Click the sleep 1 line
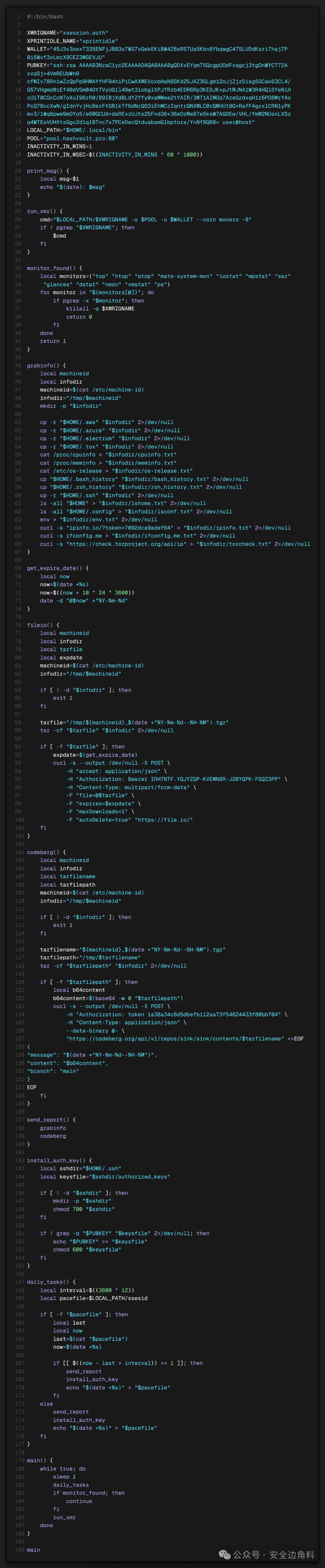 (x=64, y=1476)
